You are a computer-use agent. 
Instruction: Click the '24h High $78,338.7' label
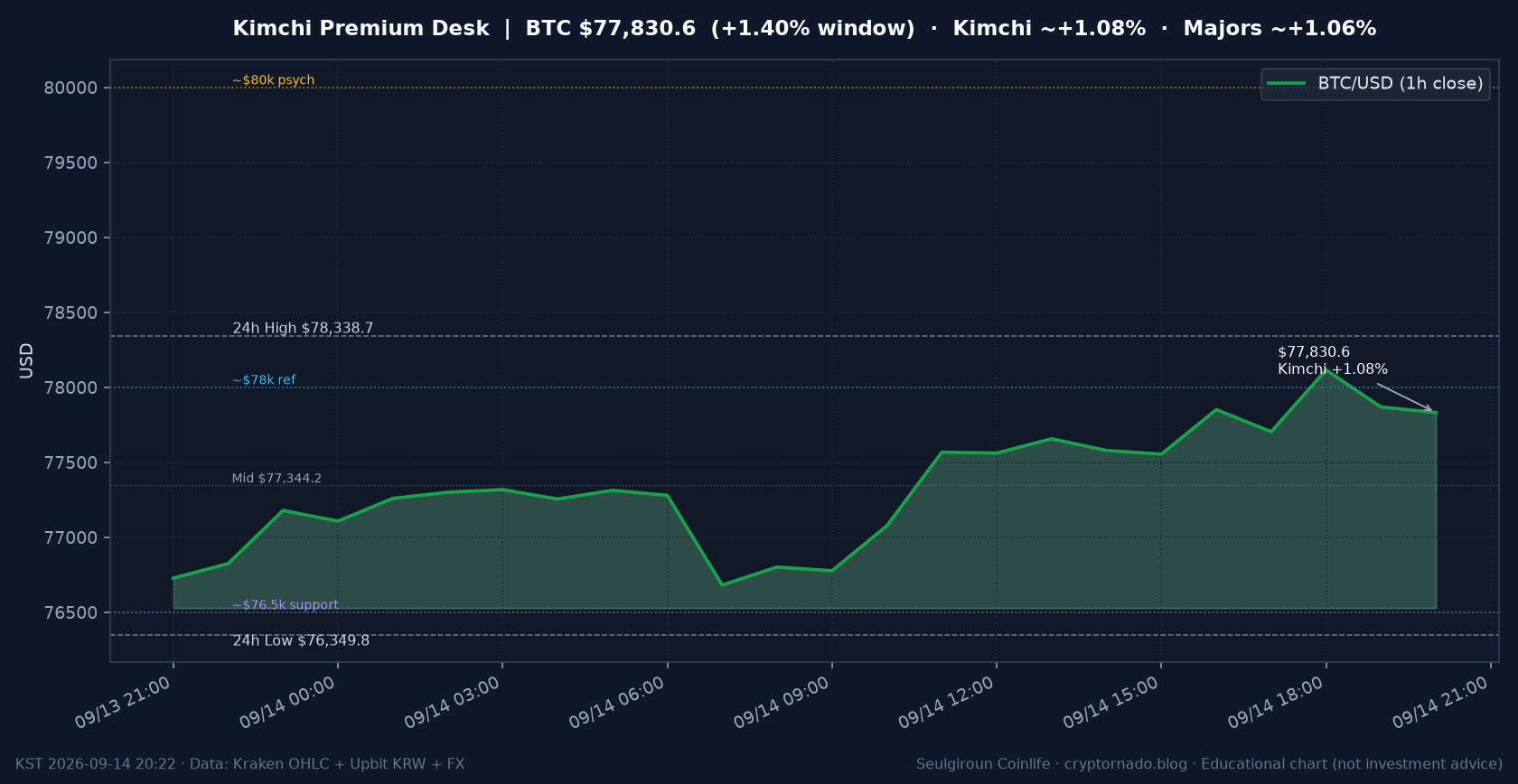click(x=303, y=328)
